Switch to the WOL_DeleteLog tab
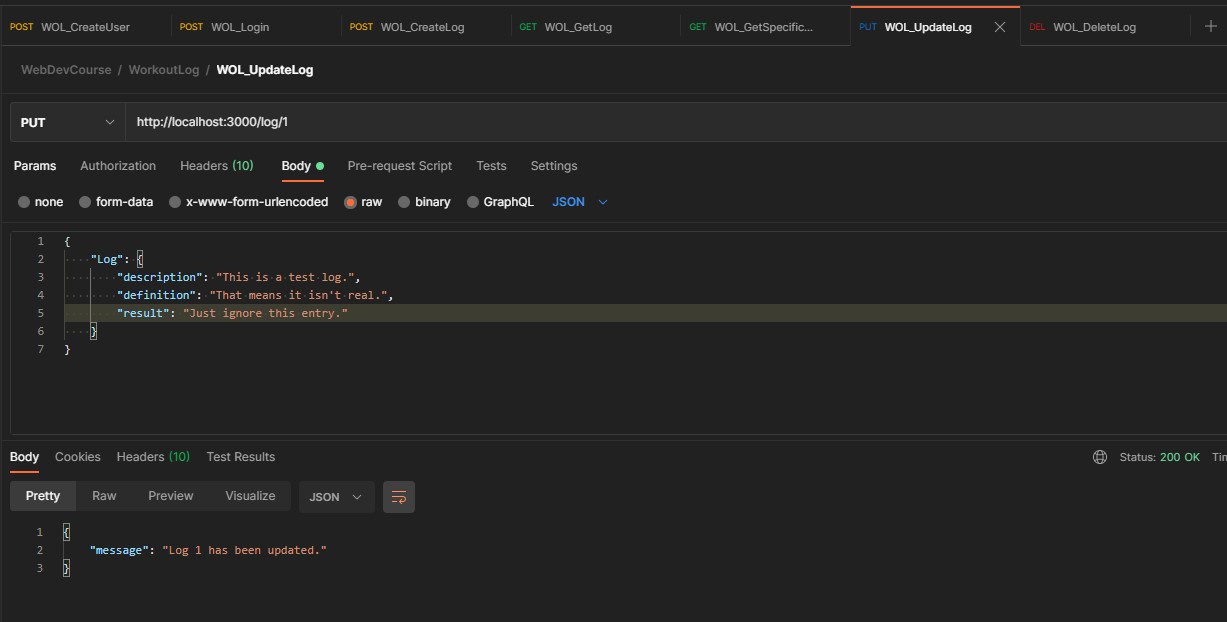The width and height of the screenshot is (1227, 622). pos(1105,27)
